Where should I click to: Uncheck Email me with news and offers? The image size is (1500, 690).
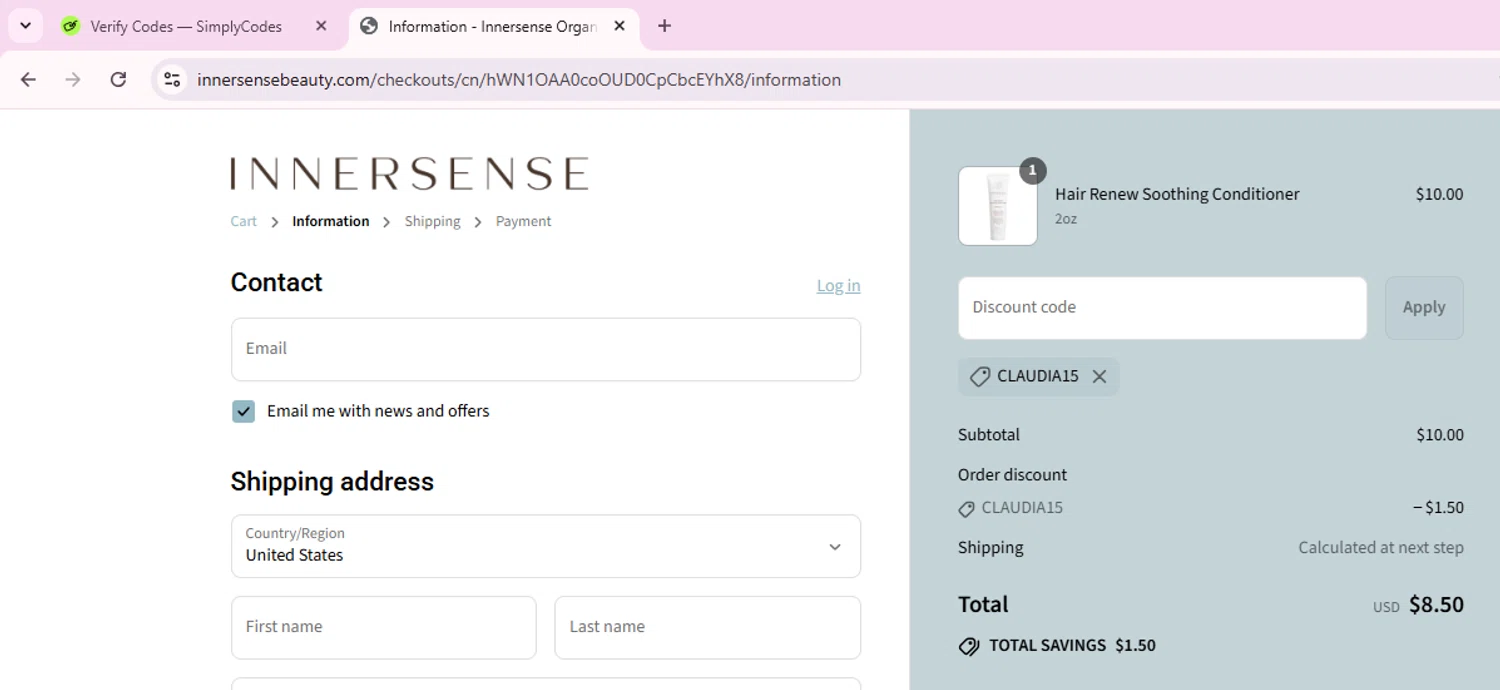click(244, 411)
